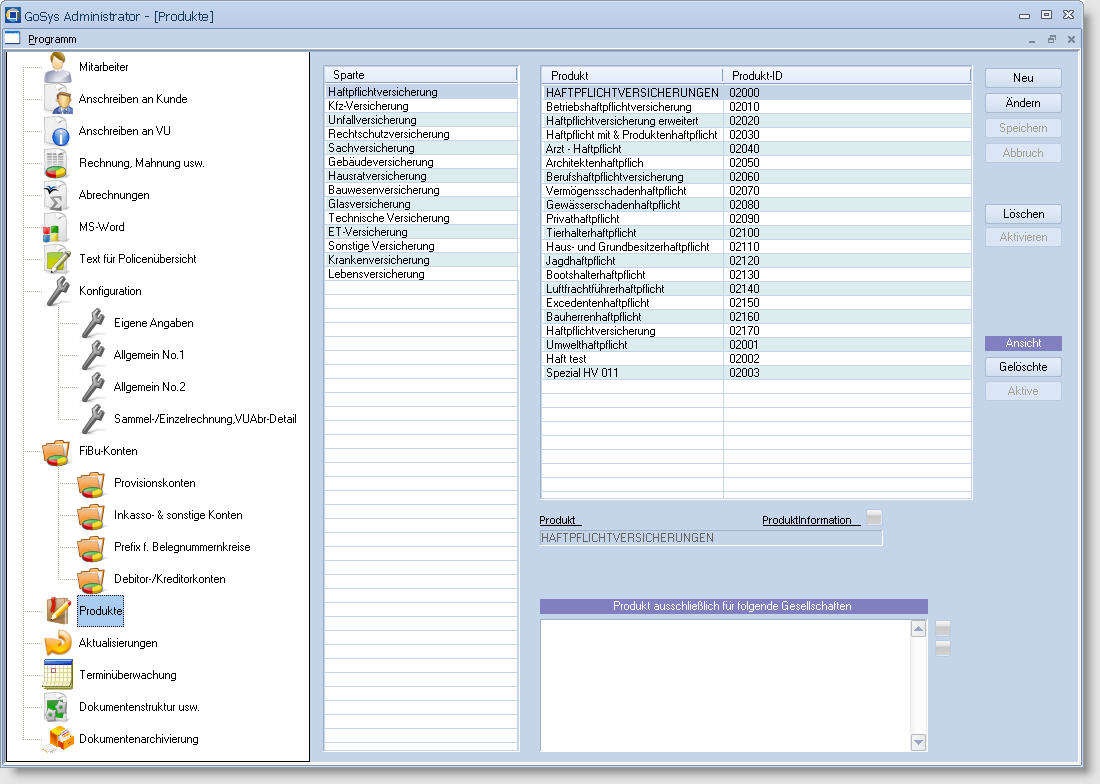1100x784 pixels.
Task: Select the Konfiguration tree node
Action: pos(110,291)
